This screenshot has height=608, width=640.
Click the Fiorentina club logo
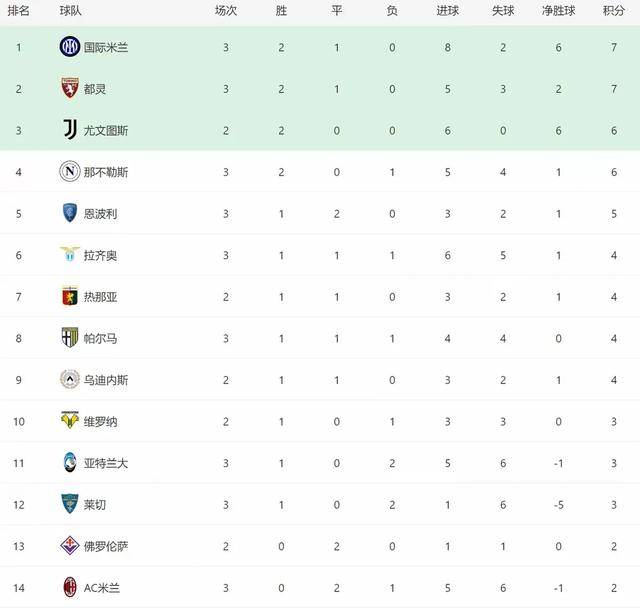coord(69,545)
